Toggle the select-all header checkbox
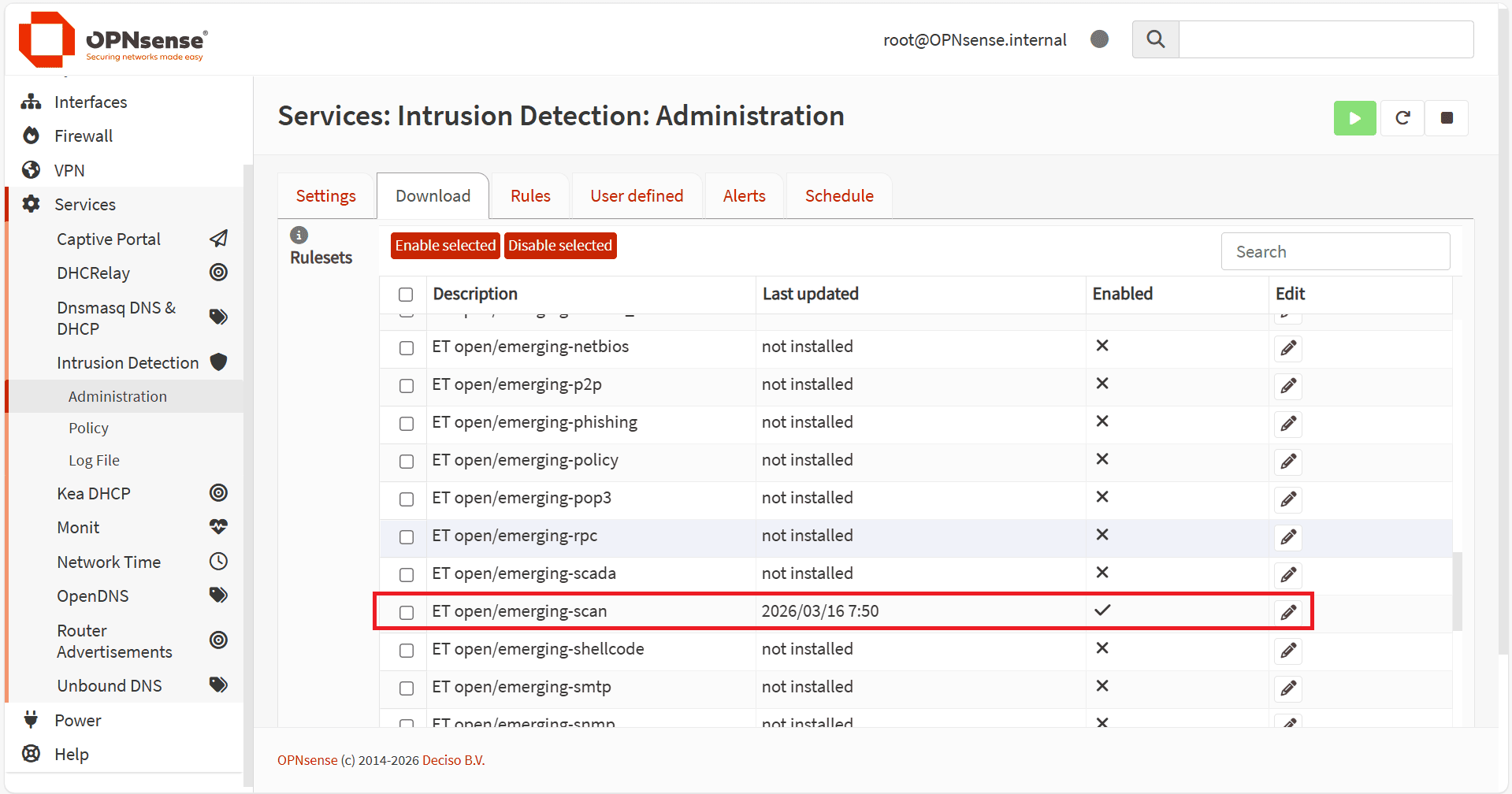The width and height of the screenshot is (1512, 794). tap(406, 295)
